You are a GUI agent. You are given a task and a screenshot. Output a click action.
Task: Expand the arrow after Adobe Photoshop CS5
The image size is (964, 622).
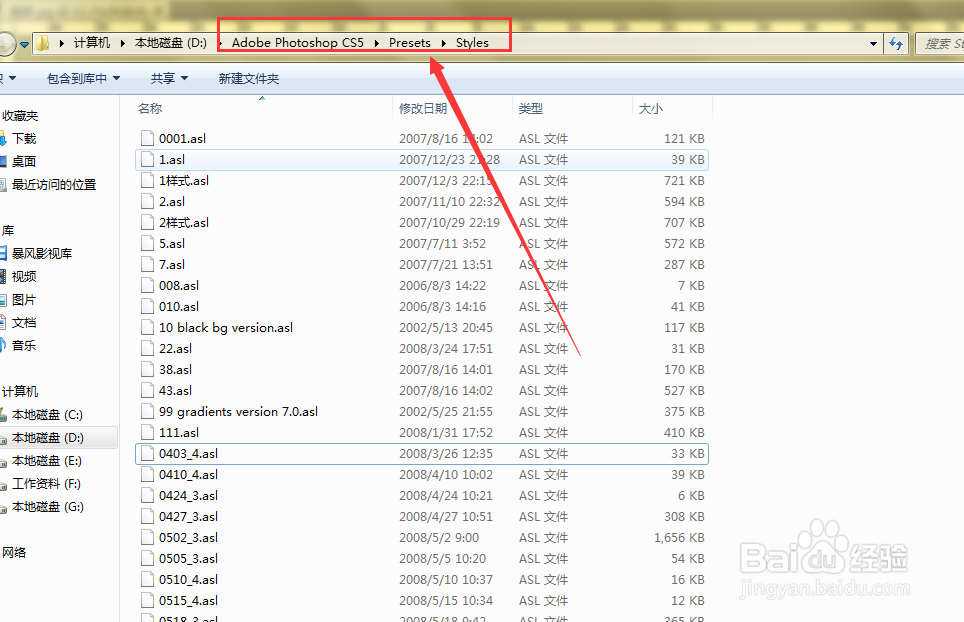pyautogui.click(x=376, y=43)
